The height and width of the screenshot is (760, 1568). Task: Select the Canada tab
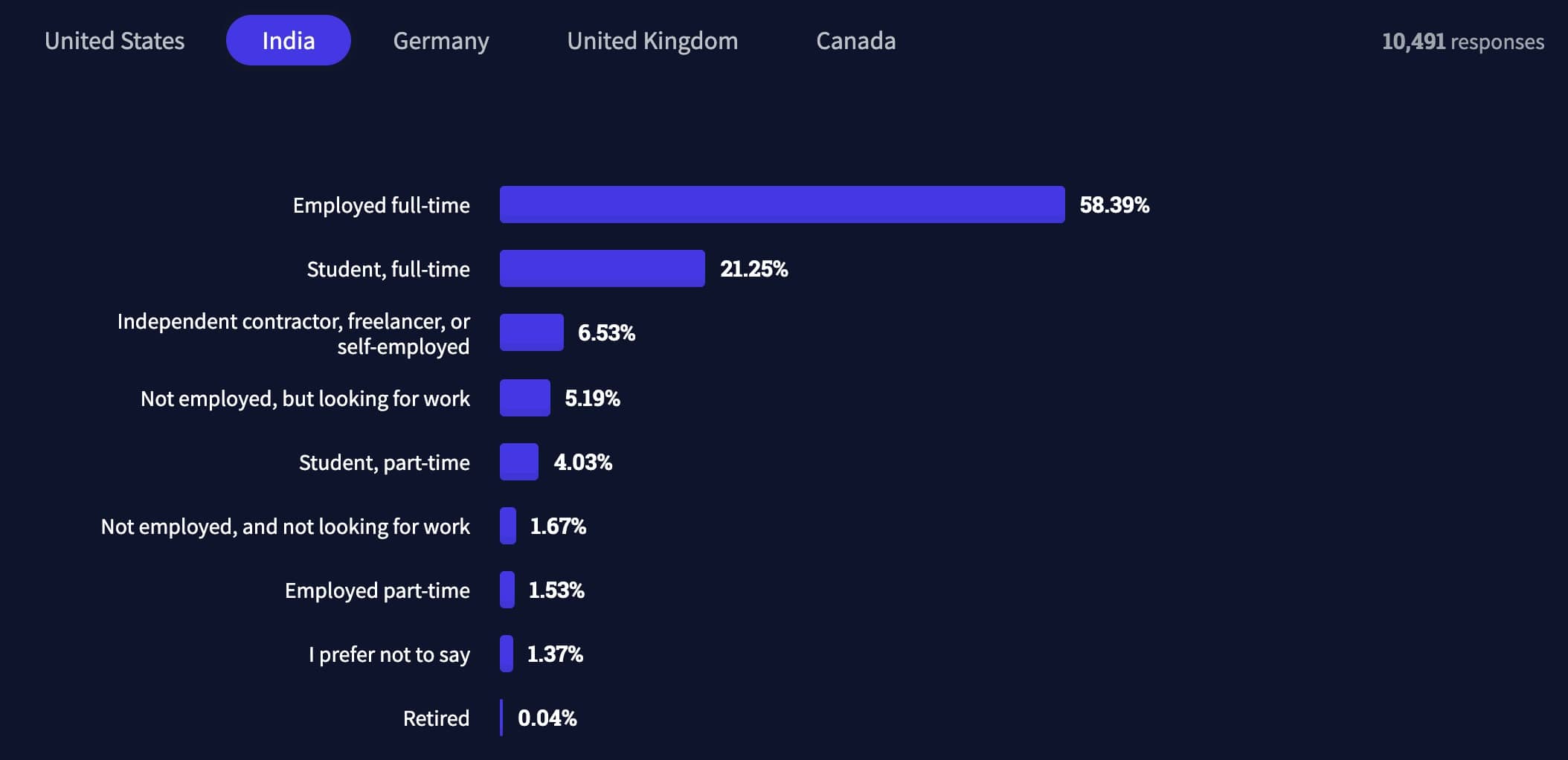point(855,41)
